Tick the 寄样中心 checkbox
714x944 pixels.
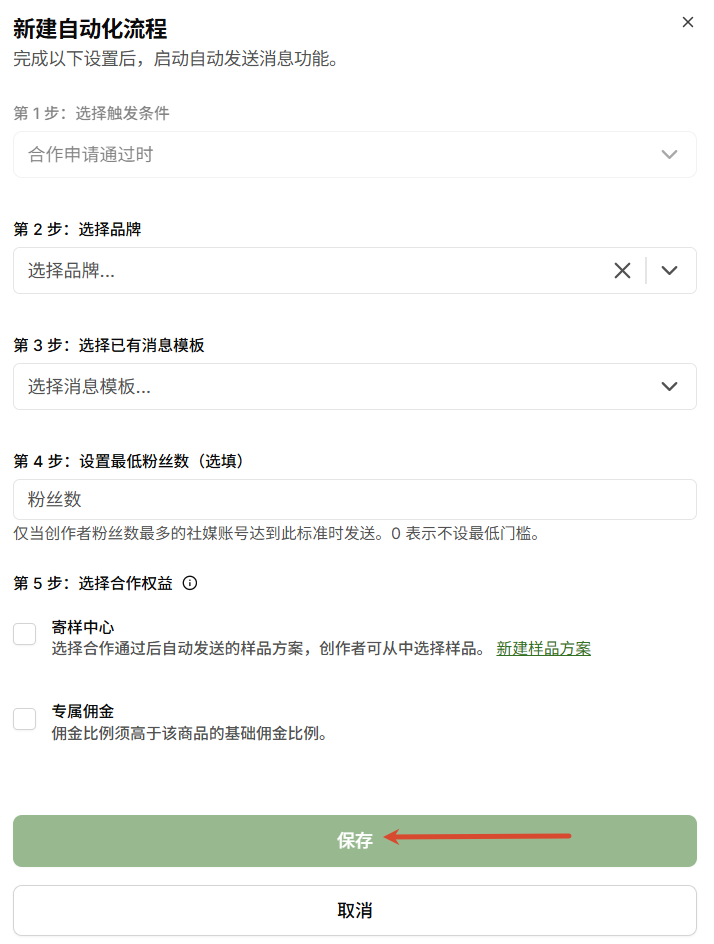pos(25,634)
